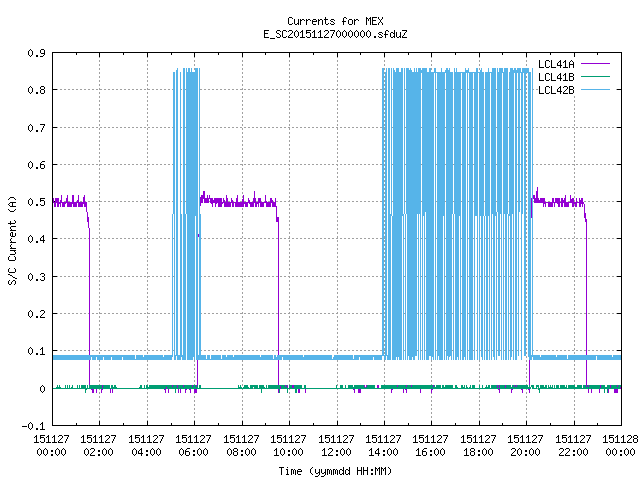
Task: Click the 0.6 y-axis tick label
Action: (36, 165)
